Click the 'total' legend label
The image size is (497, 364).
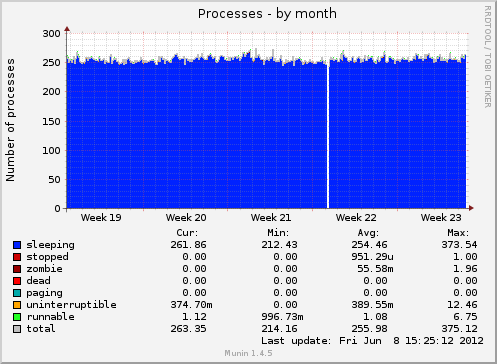point(41,329)
